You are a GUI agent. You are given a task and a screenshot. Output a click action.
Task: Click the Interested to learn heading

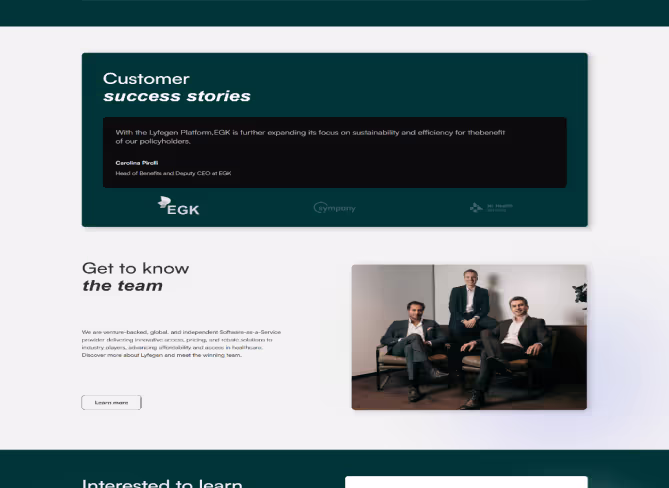pos(162,483)
